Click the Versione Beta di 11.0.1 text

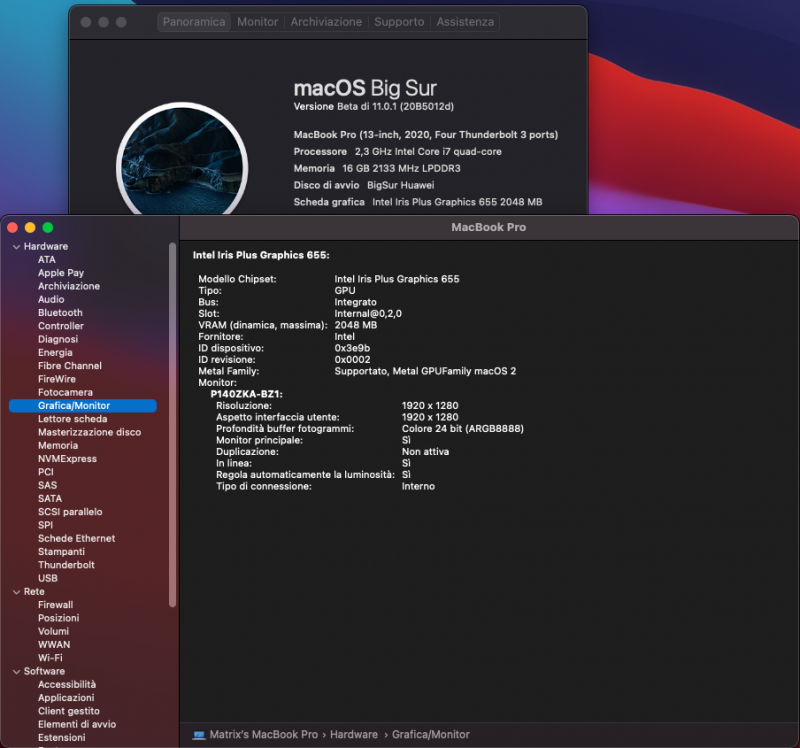coord(373,107)
